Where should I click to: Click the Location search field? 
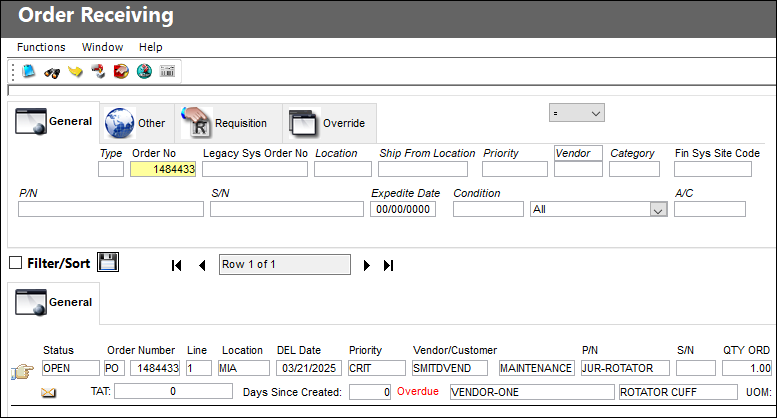(343, 169)
